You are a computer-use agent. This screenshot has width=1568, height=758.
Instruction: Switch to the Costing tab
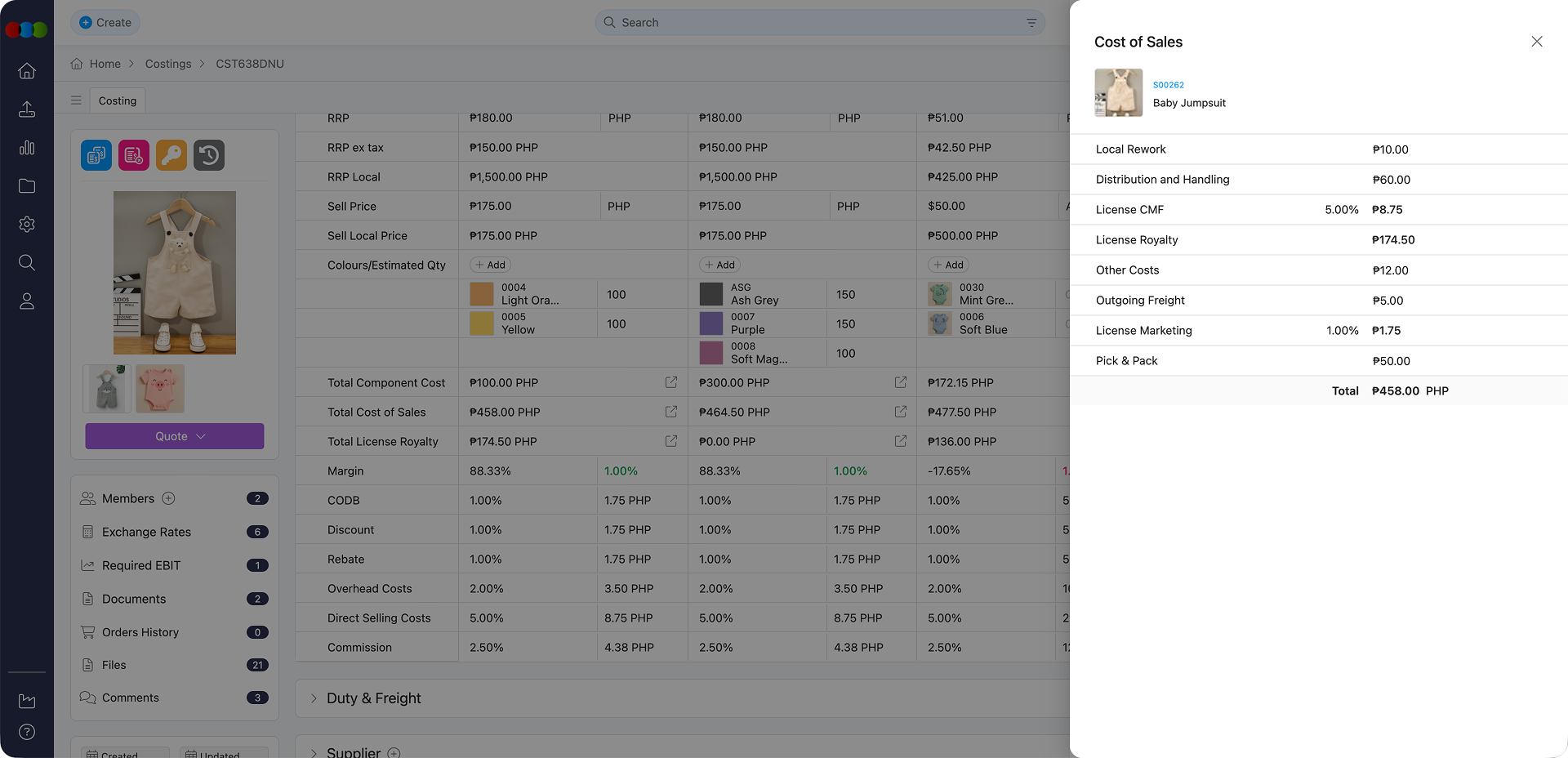(x=117, y=100)
